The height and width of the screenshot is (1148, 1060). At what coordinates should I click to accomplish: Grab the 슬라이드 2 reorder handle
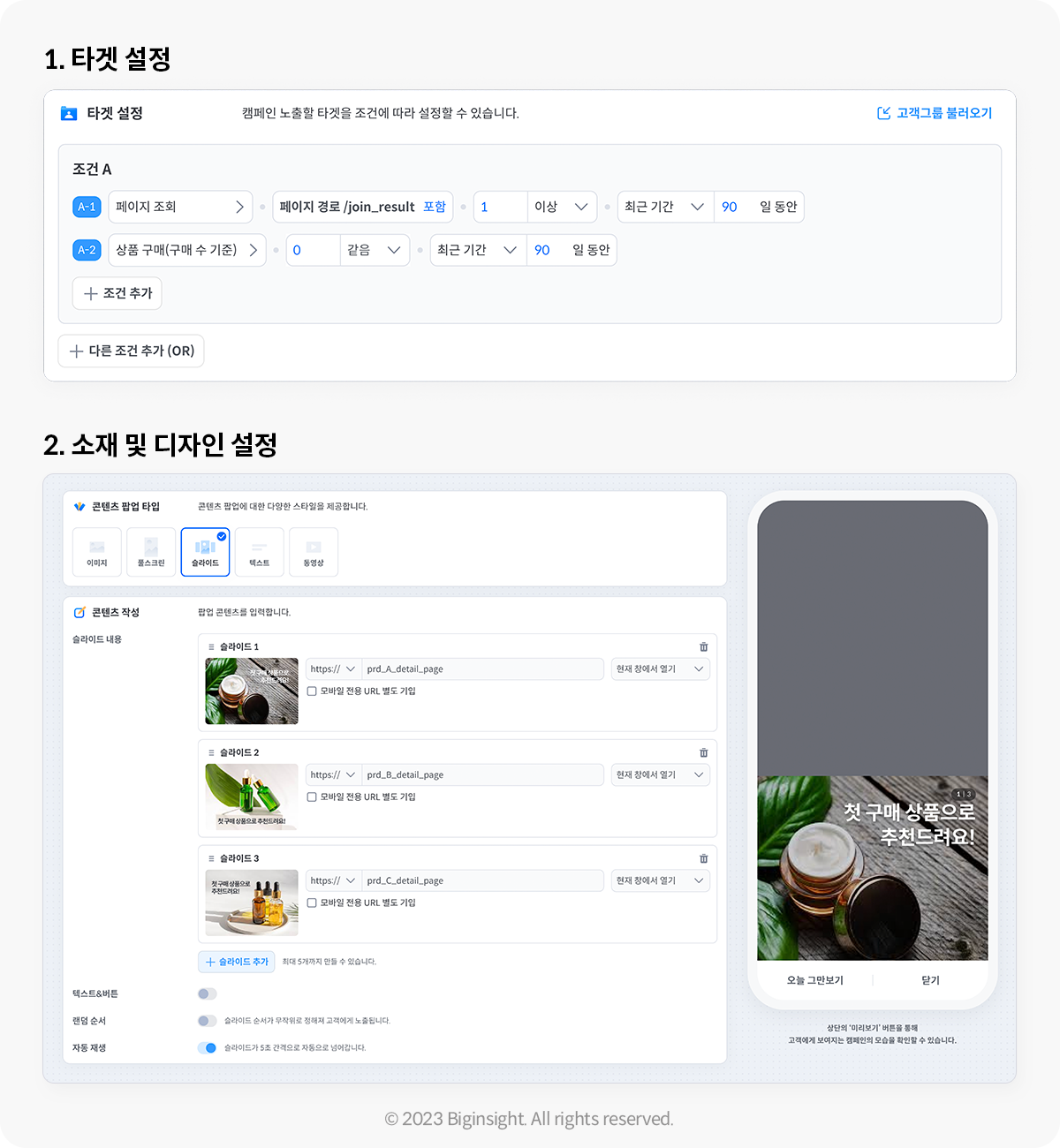pos(211,753)
